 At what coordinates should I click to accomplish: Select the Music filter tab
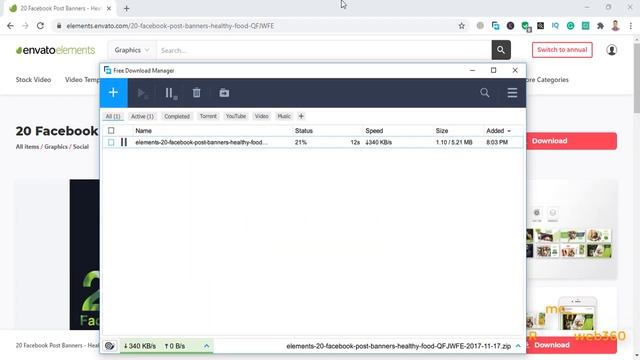(x=284, y=116)
